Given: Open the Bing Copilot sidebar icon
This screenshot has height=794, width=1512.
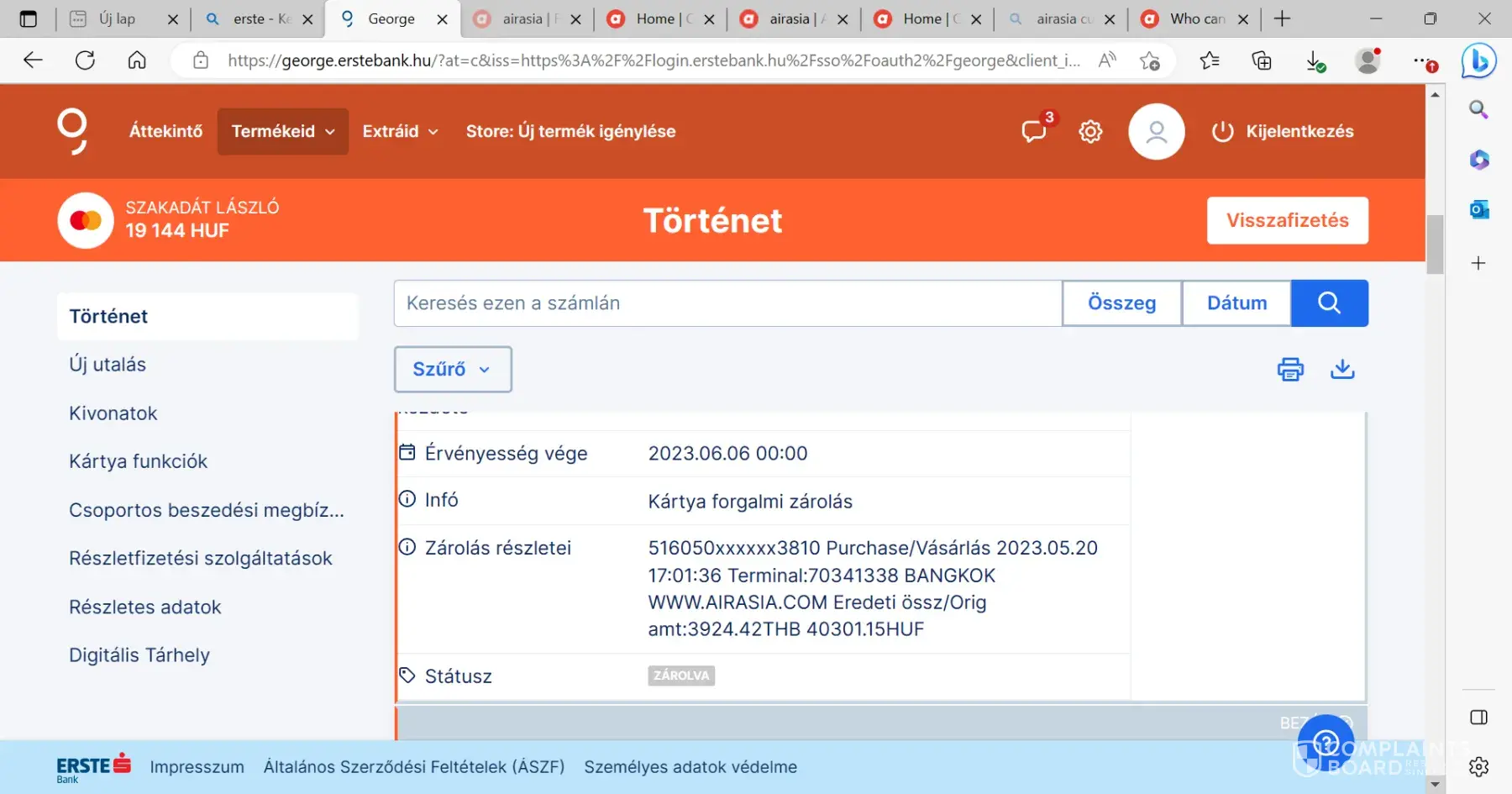Looking at the screenshot, I should tap(1478, 61).
